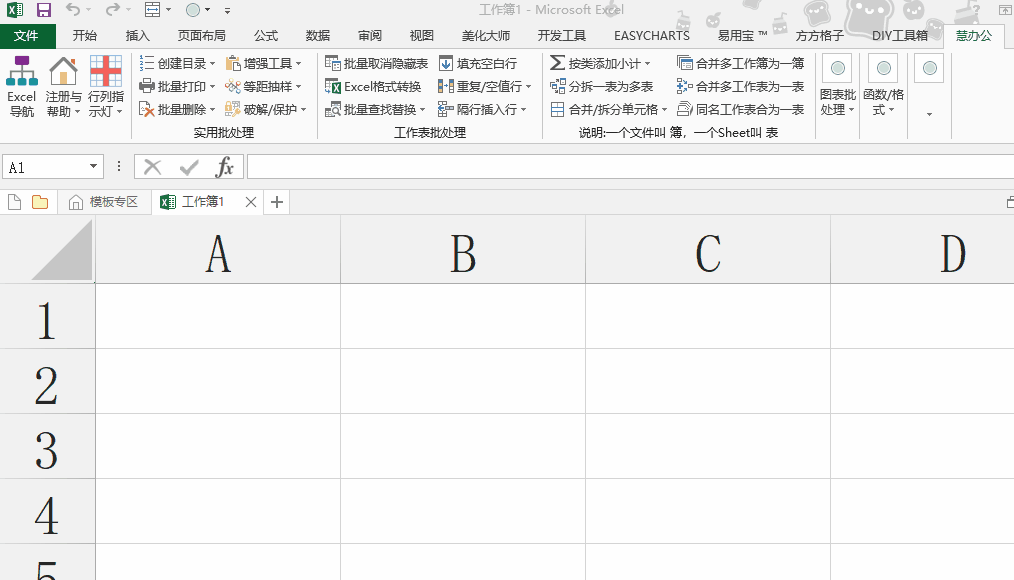Click 批量取消隐藏表 unhide sheets

click(376, 63)
